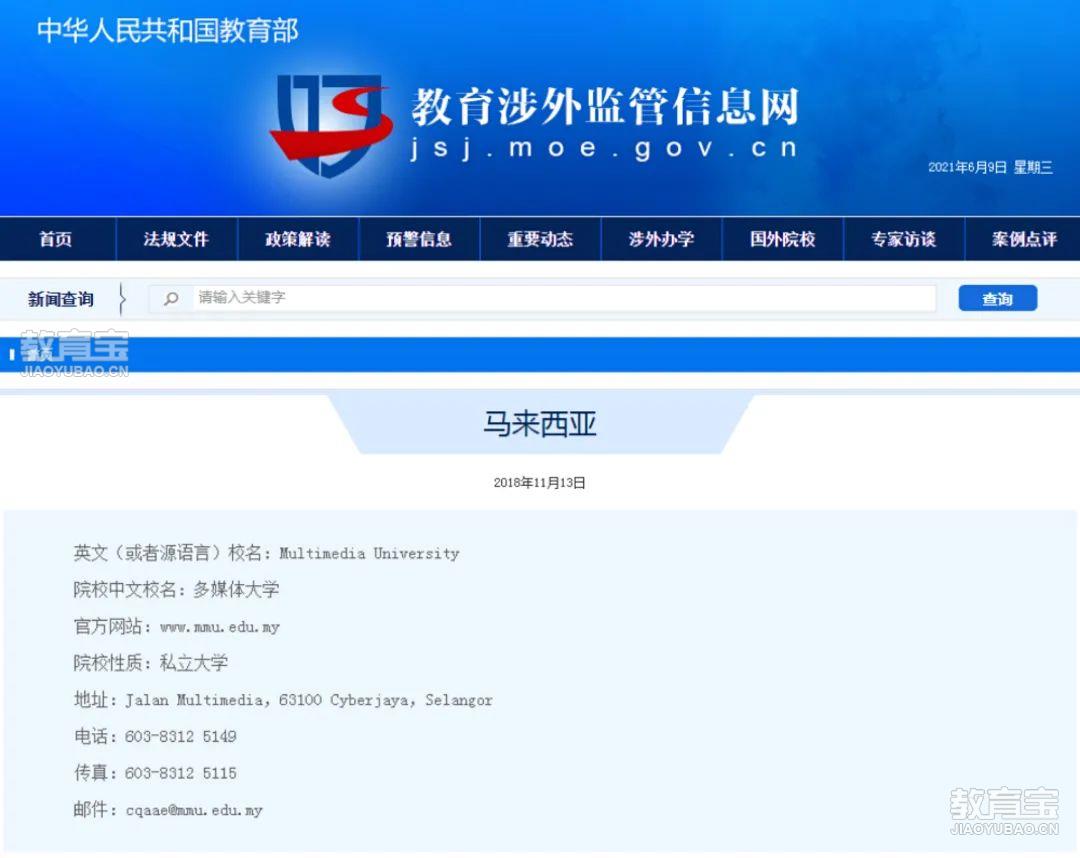Click the 院校性质:私立大学 line
Viewport: 1080px width, 858px height.
pyautogui.click(x=151, y=662)
